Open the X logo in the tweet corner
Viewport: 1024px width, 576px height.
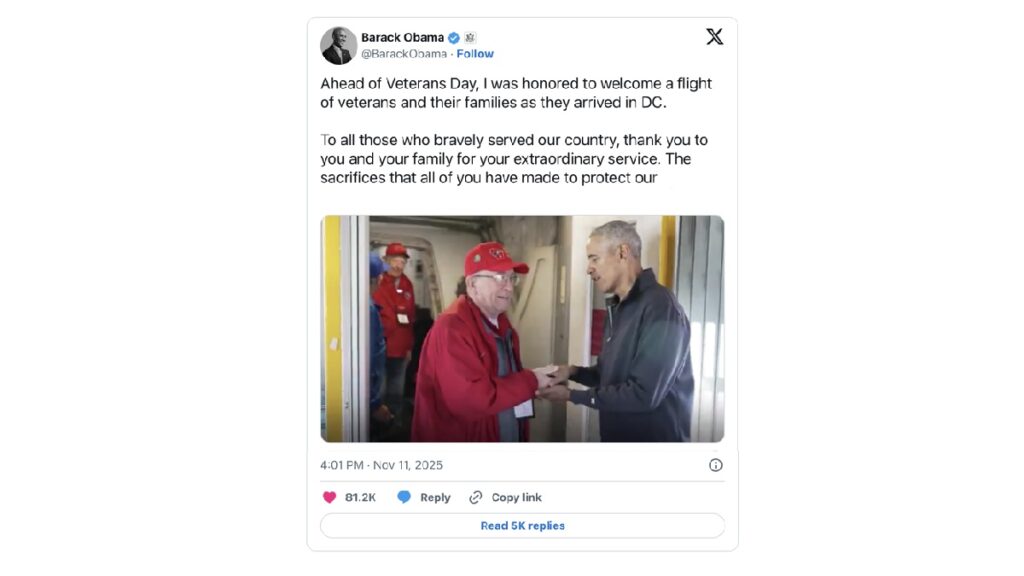pos(714,37)
